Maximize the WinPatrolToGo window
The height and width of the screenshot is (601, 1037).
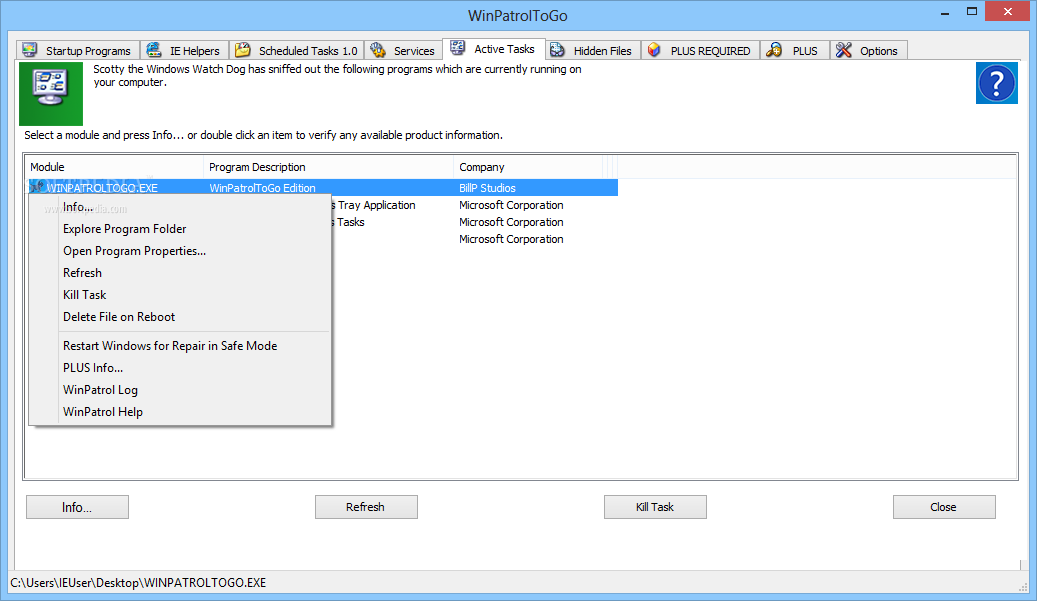(972, 11)
